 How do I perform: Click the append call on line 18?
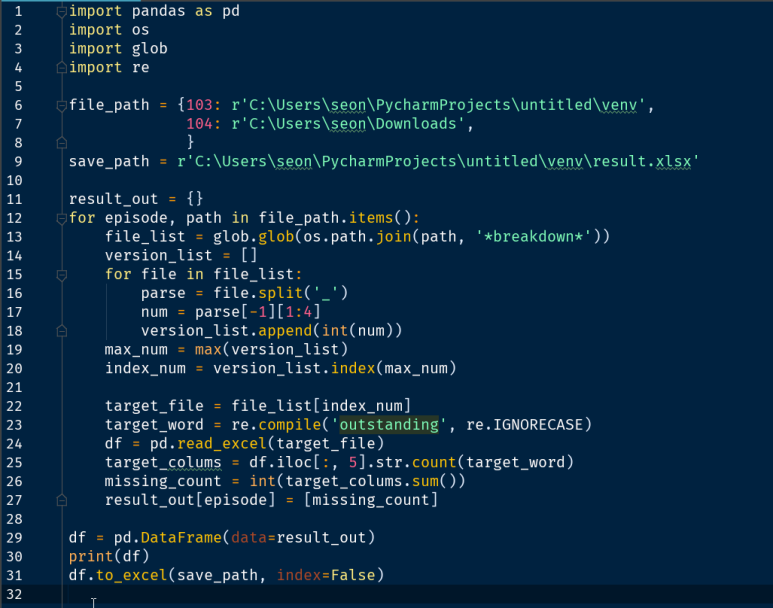285,330
